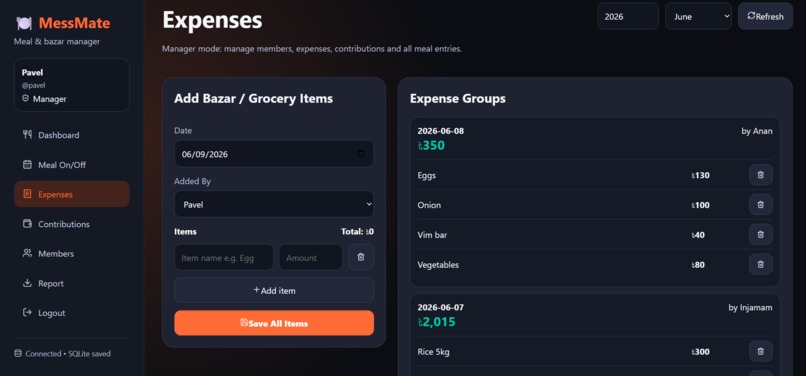
Task: Click the refresh arrows icon in Refresh button
Action: point(751,16)
